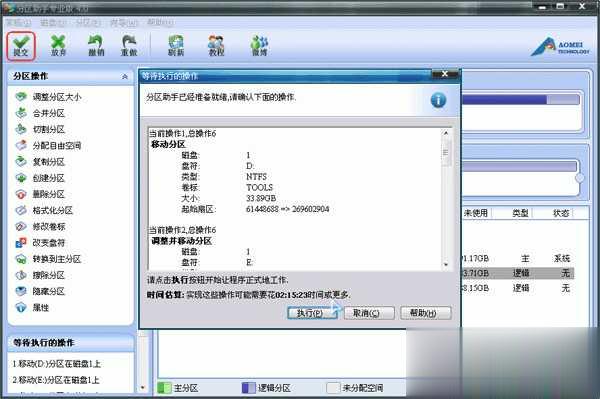The height and width of the screenshot is (399, 600).
Task: Select pending operation 2.移动(E:)分区在磁盘1上
Action: [56, 380]
